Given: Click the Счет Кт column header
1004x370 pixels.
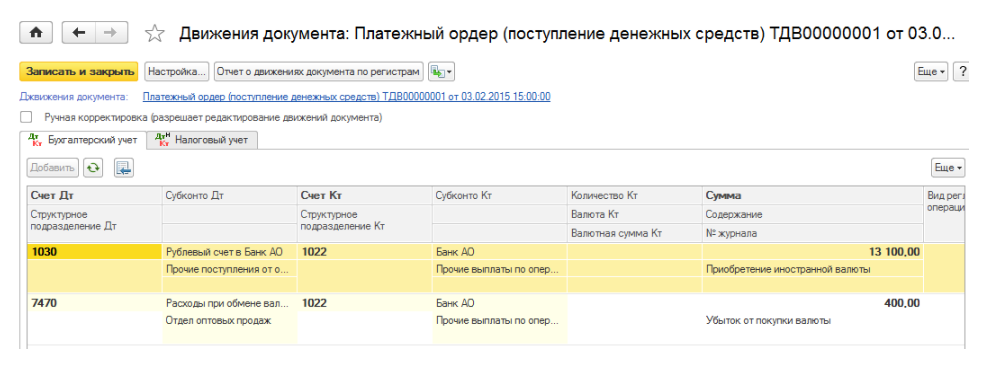Looking at the screenshot, I should tap(364, 196).
